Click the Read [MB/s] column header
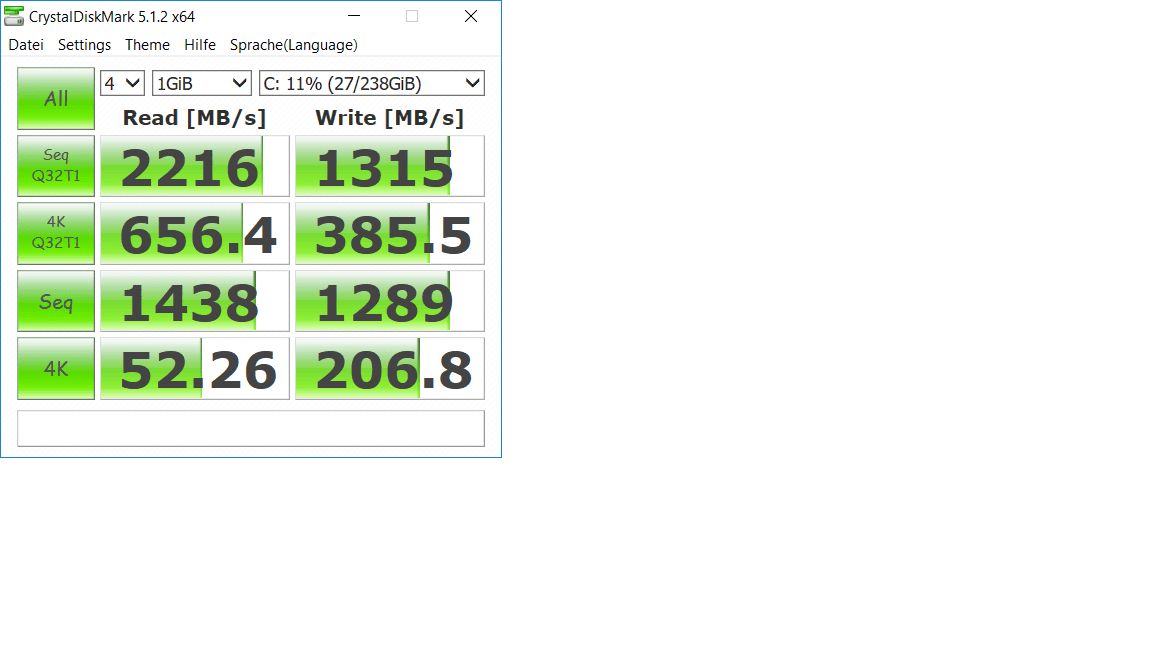1152x648 pixels. (194, 118)
